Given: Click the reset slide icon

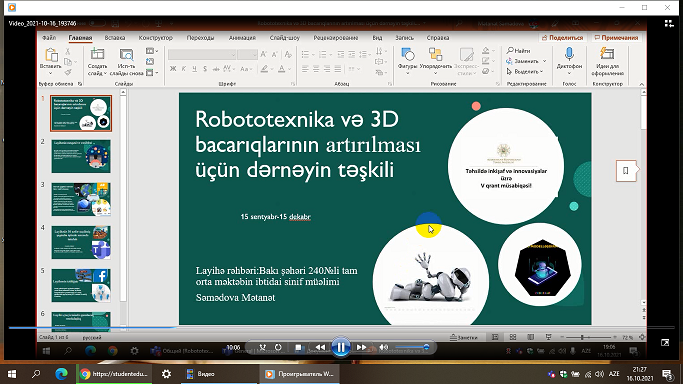Looking at the screenshot, I should (x=150, y=62).
